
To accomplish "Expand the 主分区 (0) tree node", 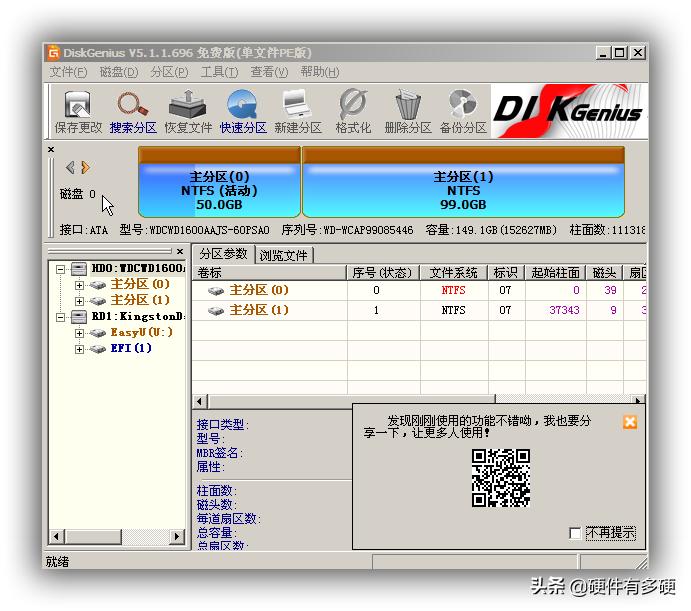I will pos(80,285).
